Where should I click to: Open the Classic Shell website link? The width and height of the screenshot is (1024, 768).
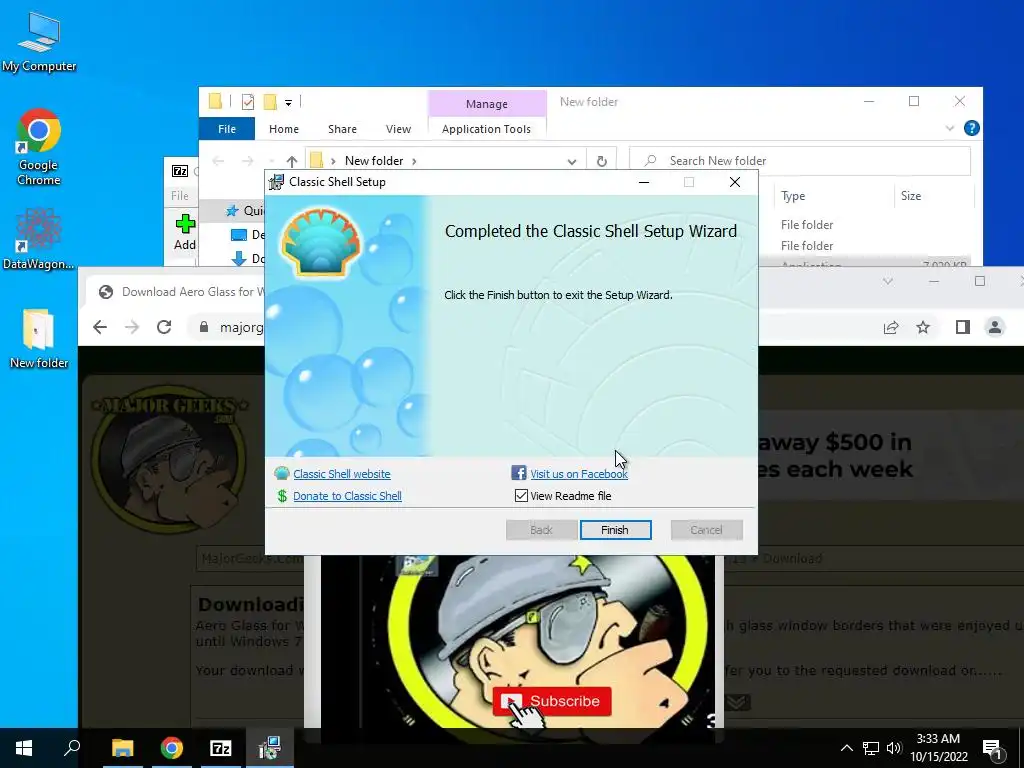tap(342, 474)
